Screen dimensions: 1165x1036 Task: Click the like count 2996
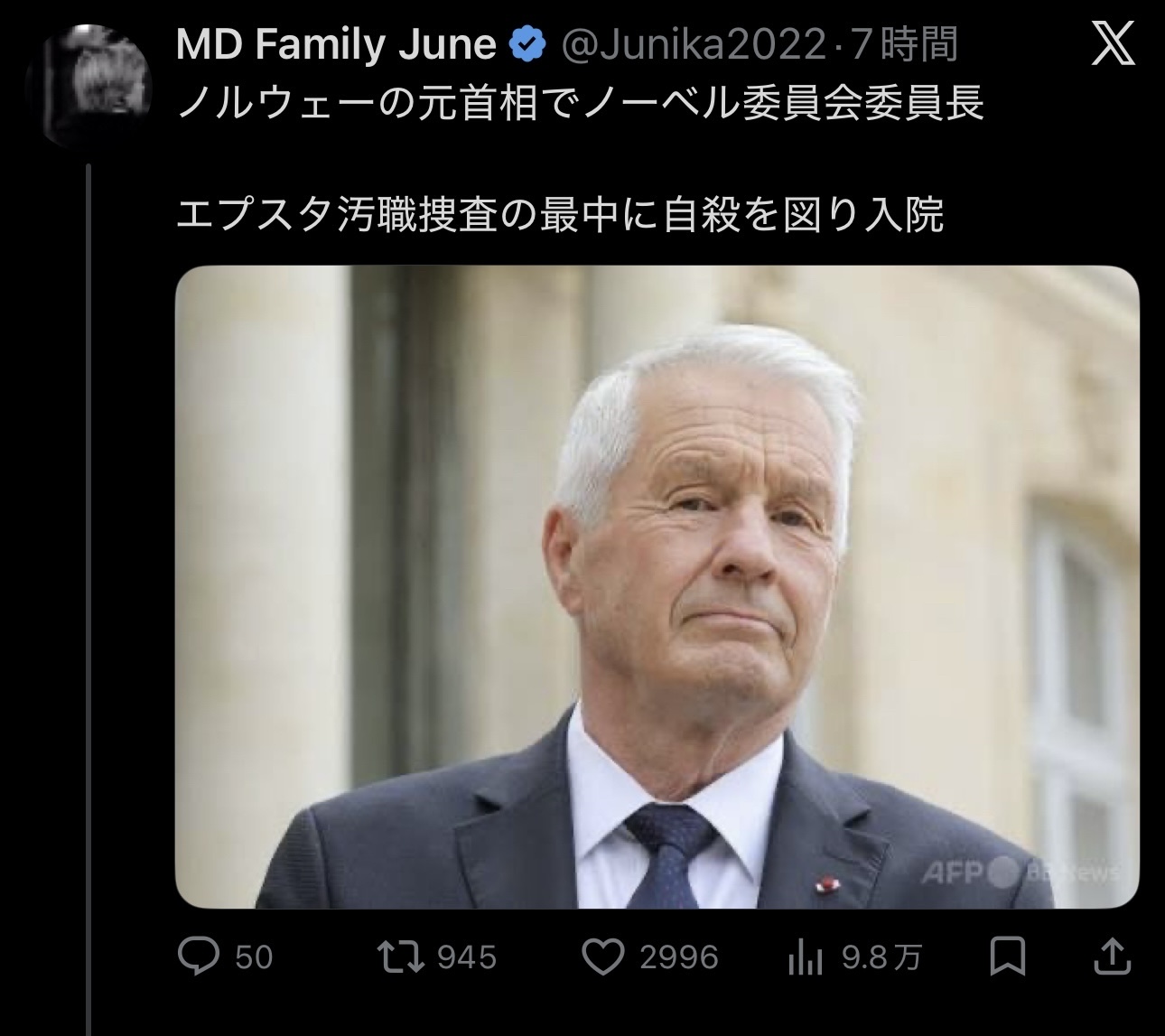pyautogui.click(x=679, y=957)
